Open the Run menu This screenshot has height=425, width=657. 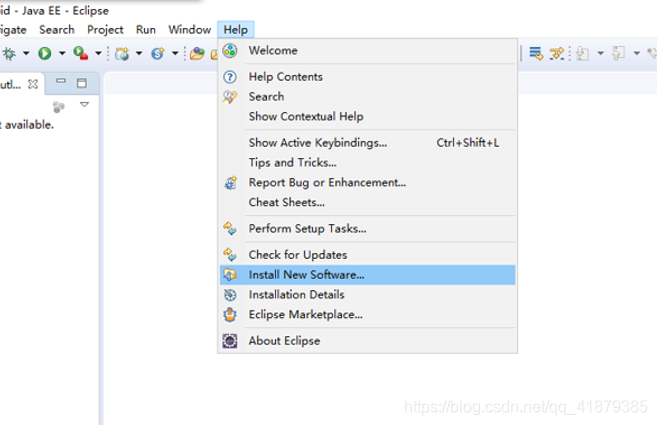pos(146,30)
